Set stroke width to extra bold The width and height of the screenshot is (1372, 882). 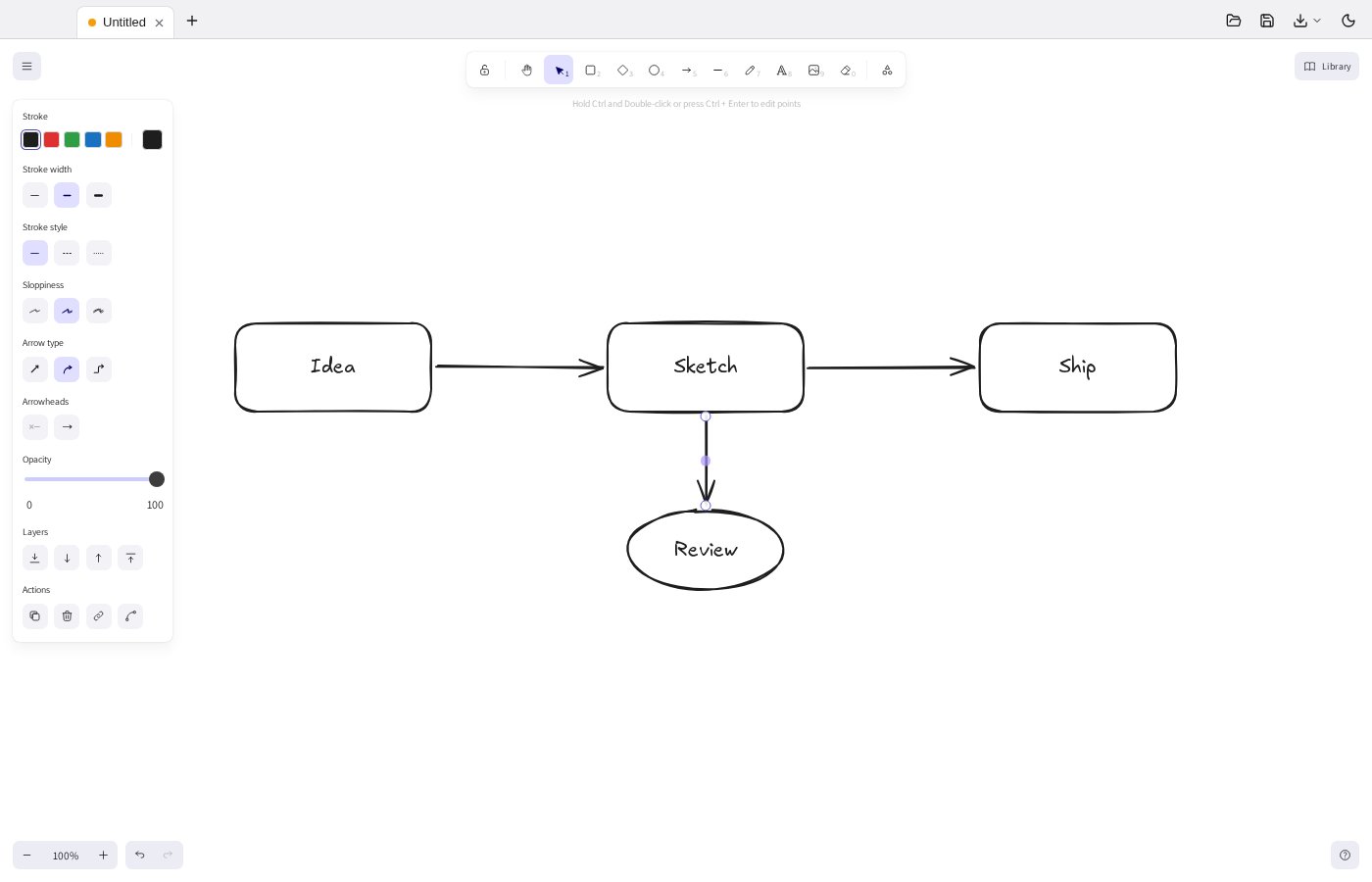[x=98, y=196]
